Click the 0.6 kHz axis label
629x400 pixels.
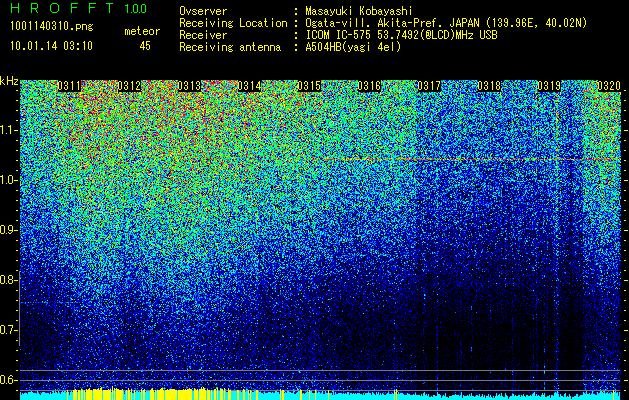8,380
